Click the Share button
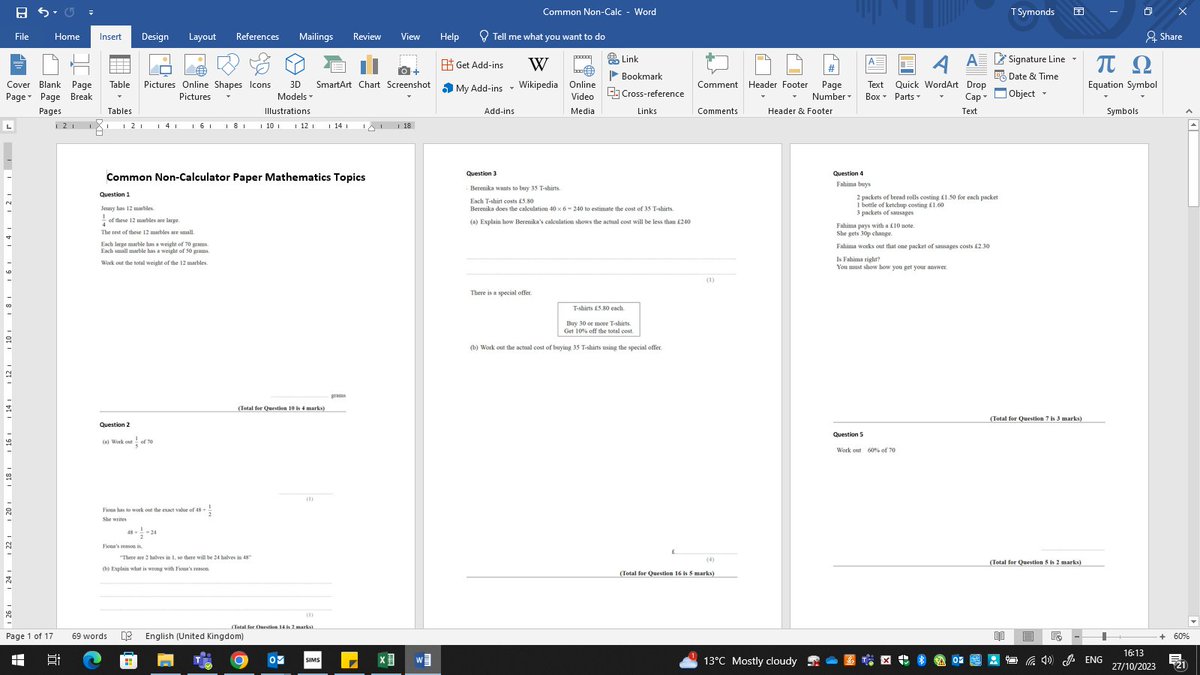 point(1163,37)
